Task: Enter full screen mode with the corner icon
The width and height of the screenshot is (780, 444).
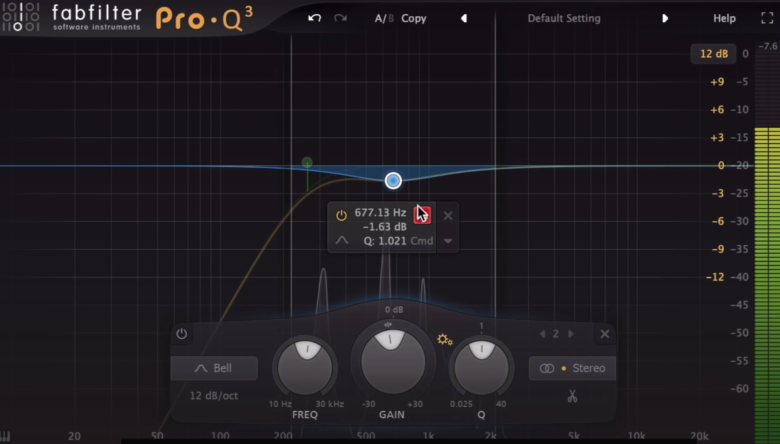Action: 767,18
